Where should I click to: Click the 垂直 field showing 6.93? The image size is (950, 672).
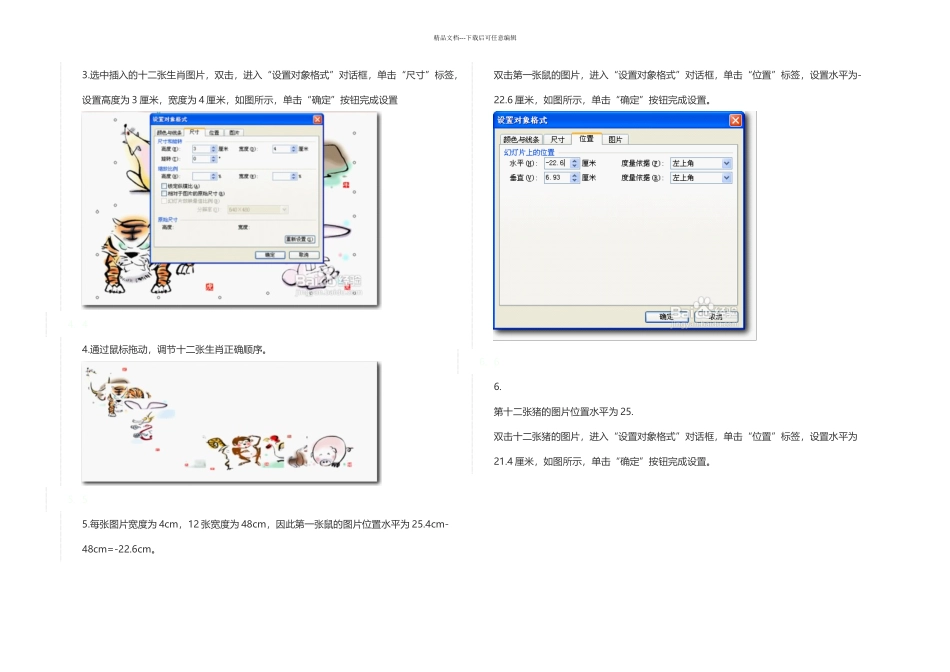pyautogui.click(x=557, y=178)
